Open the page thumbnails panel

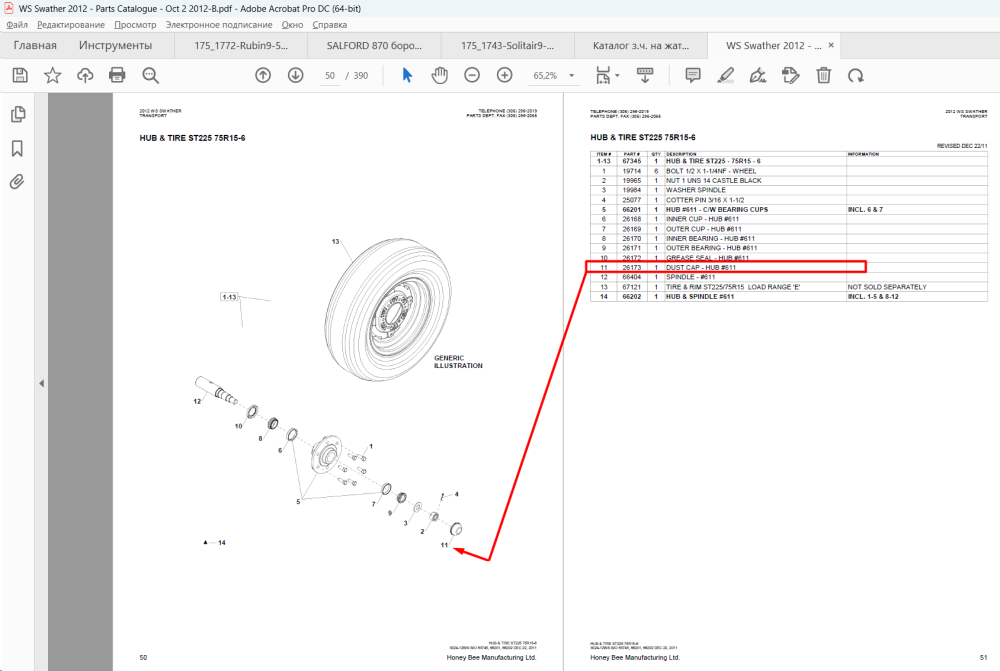pyautogui.click(x=18, y=114)
